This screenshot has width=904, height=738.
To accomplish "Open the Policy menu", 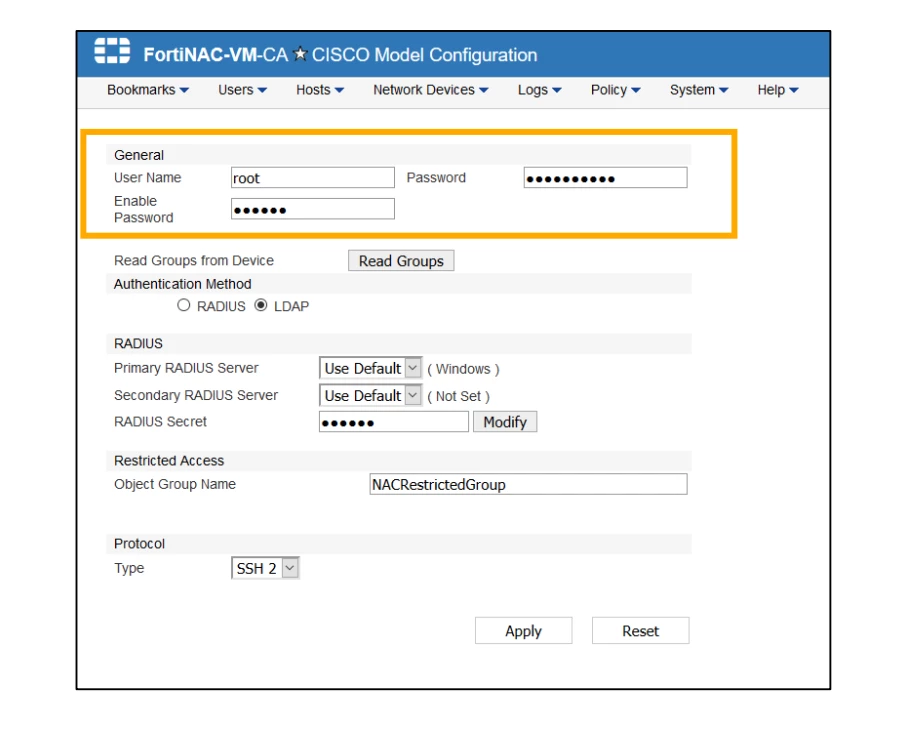I will 615,90.
